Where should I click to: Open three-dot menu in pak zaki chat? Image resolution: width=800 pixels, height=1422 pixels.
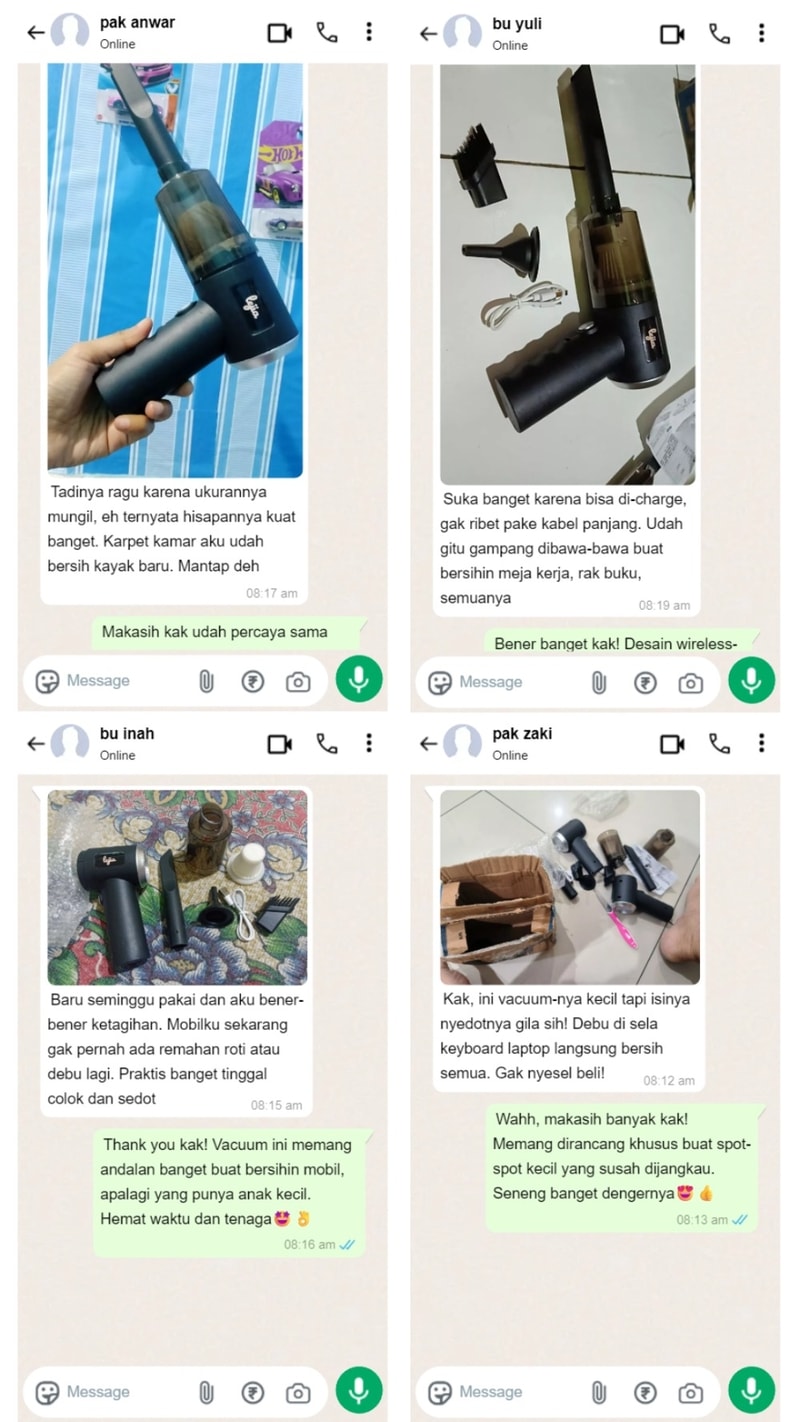click(x=761, y=742)
